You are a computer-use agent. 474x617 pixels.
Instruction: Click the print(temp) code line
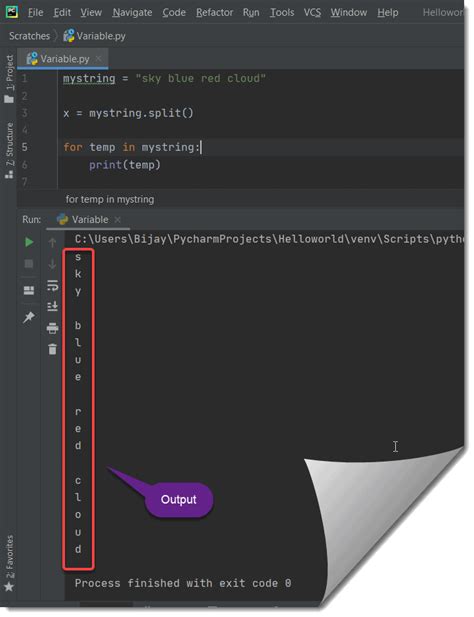pyautogui.click(x=125, y=165)
